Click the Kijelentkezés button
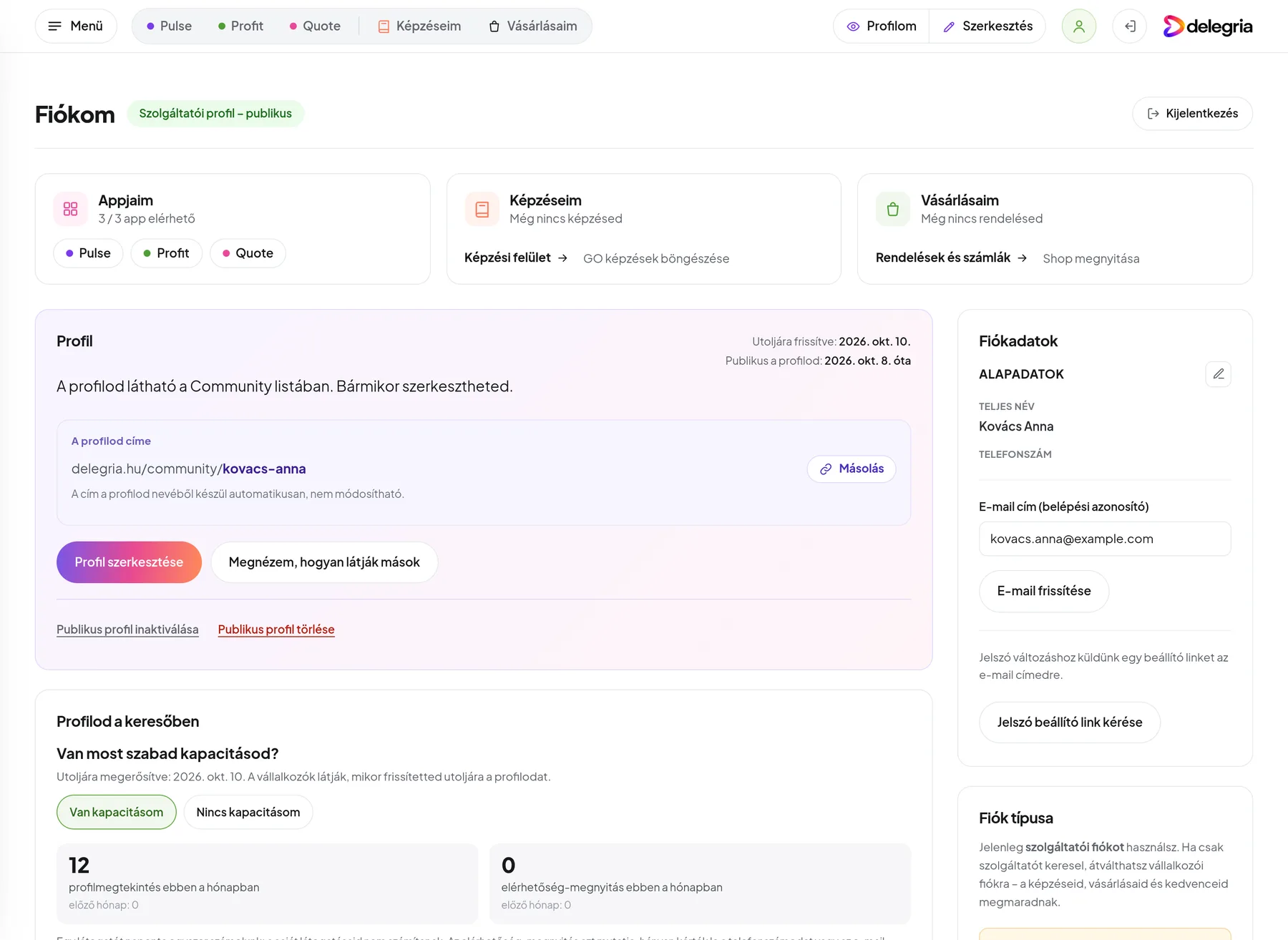The width and height of the screenshot is (1288, 940). [1192, 113]
